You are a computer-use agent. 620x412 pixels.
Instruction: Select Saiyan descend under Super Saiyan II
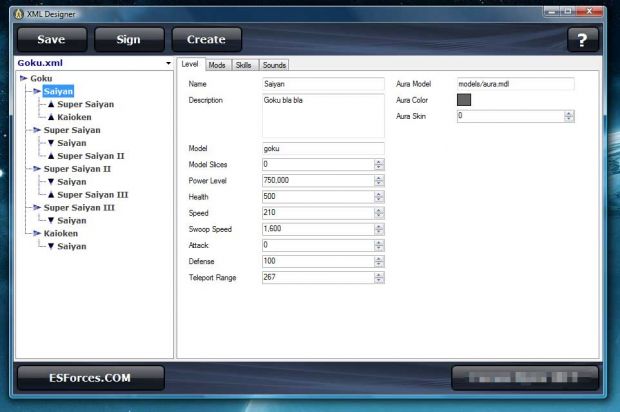click(x=72, y=182)
